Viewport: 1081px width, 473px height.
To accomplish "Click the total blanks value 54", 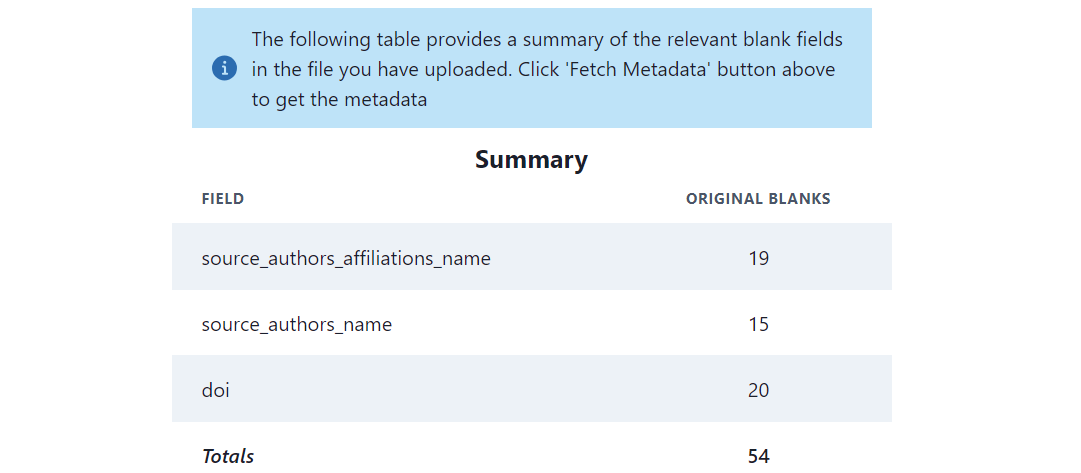I will (x=758, y=456).
